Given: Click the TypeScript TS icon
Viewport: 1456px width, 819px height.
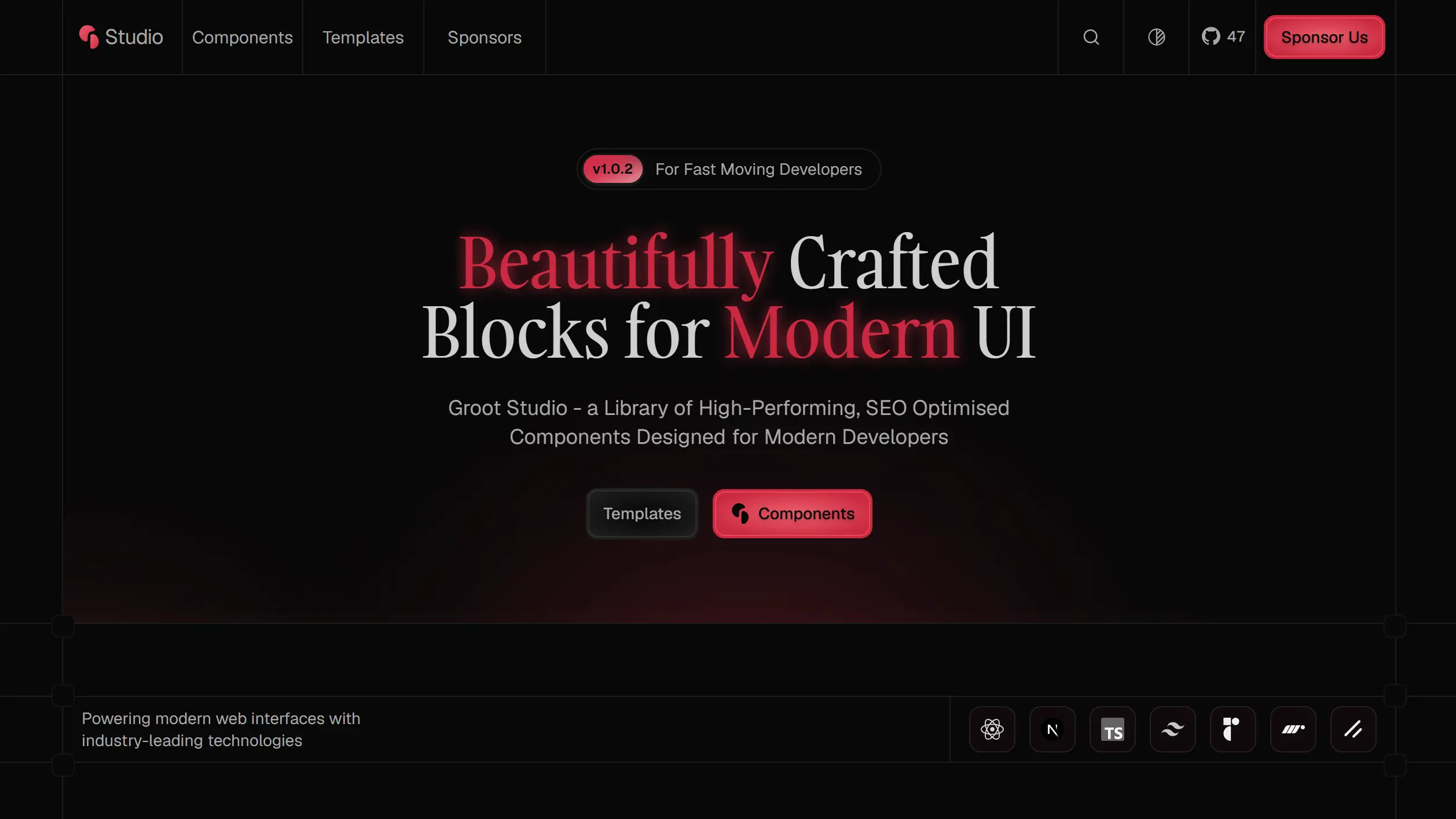Looking at the screenshot, I should pos(1112,729).
